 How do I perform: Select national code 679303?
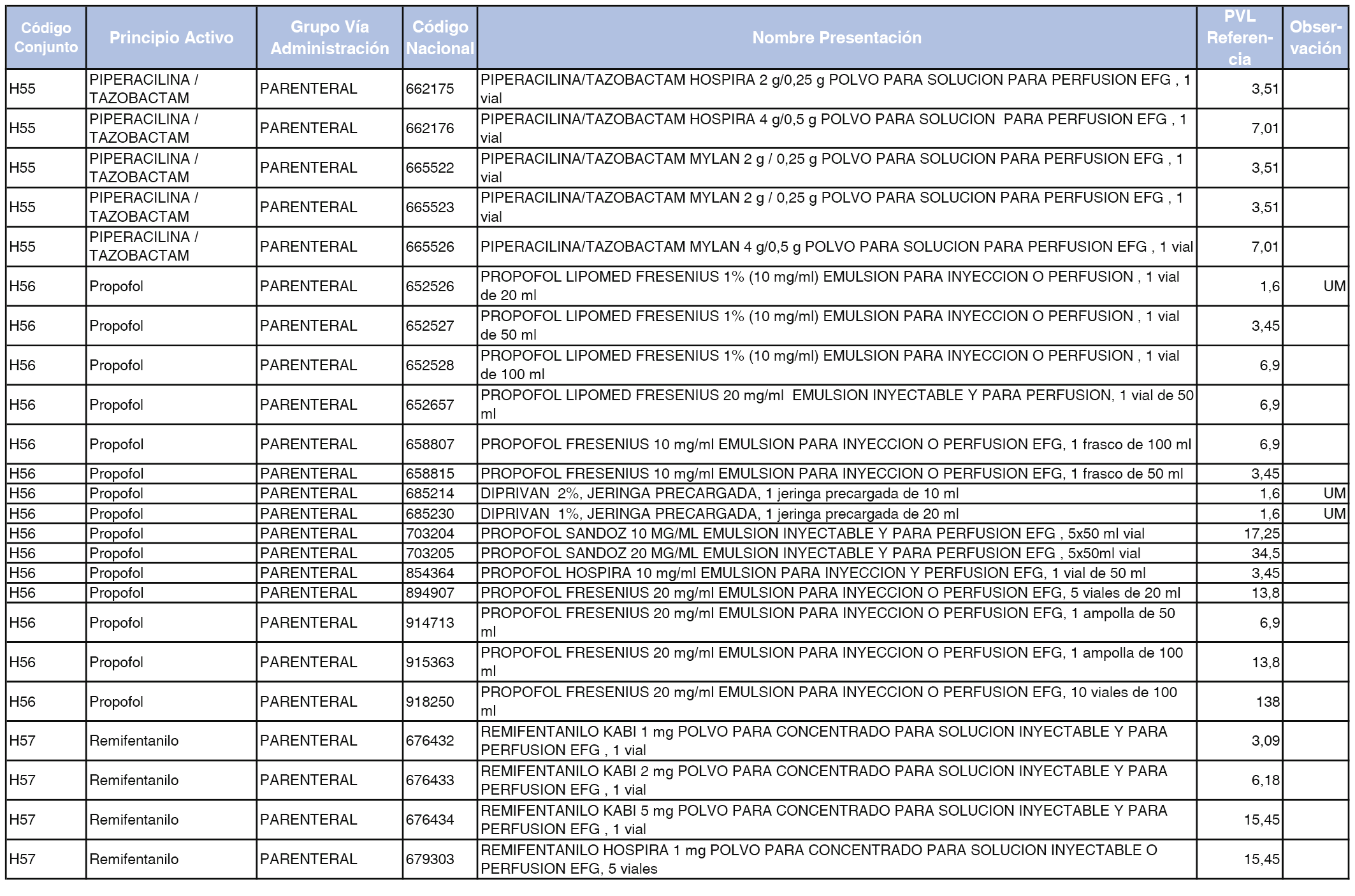[x=430, y=859]
